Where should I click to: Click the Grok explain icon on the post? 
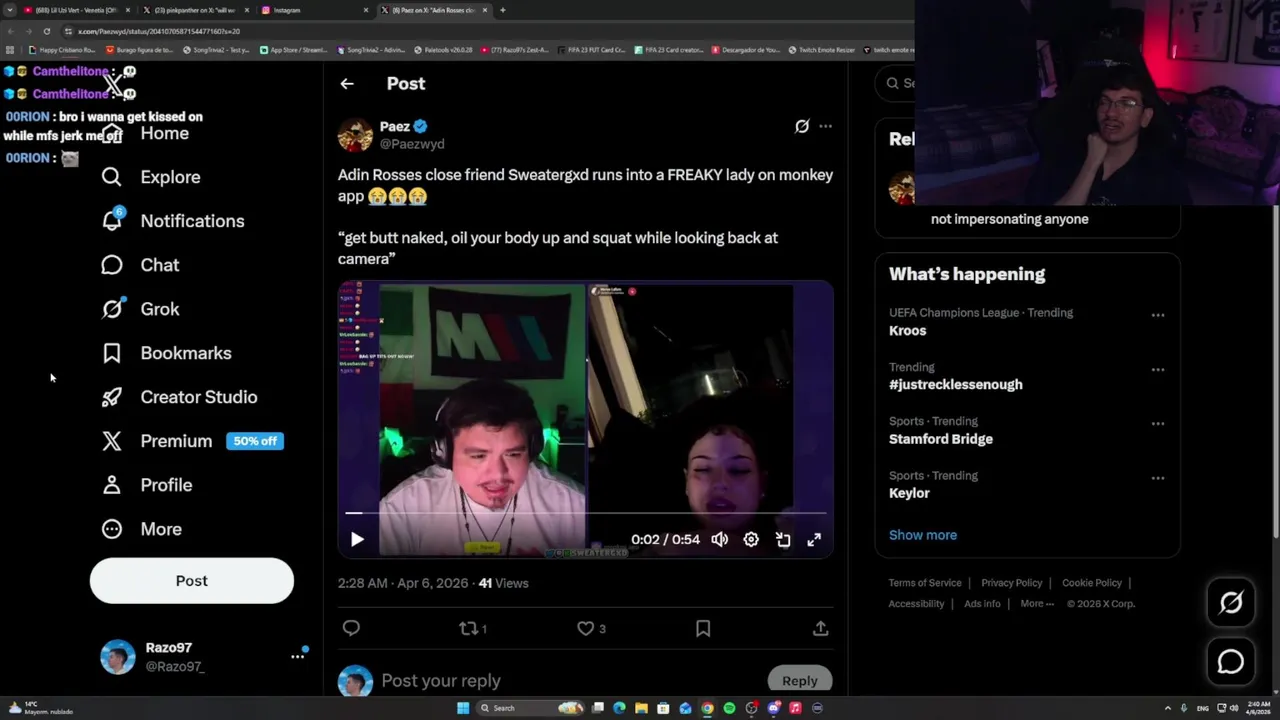point(802,126)
